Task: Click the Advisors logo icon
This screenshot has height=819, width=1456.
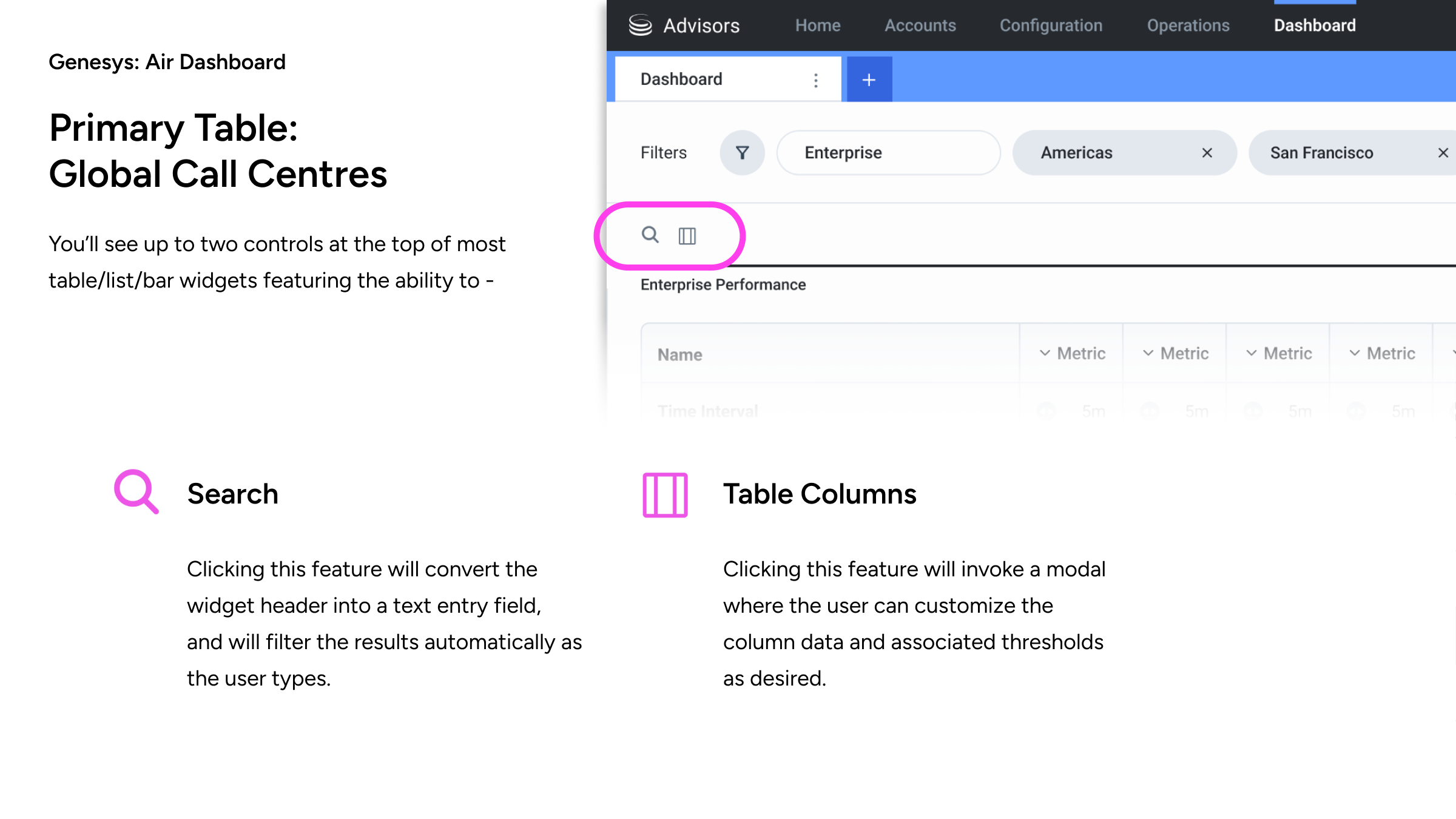Action: pyautogui.click(x=640, y=25)
